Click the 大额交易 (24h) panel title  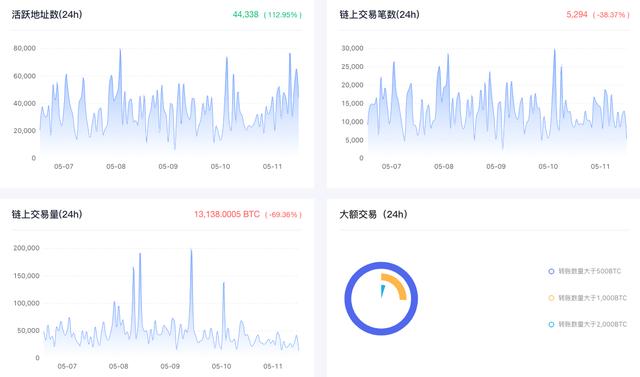coord(373,214)
